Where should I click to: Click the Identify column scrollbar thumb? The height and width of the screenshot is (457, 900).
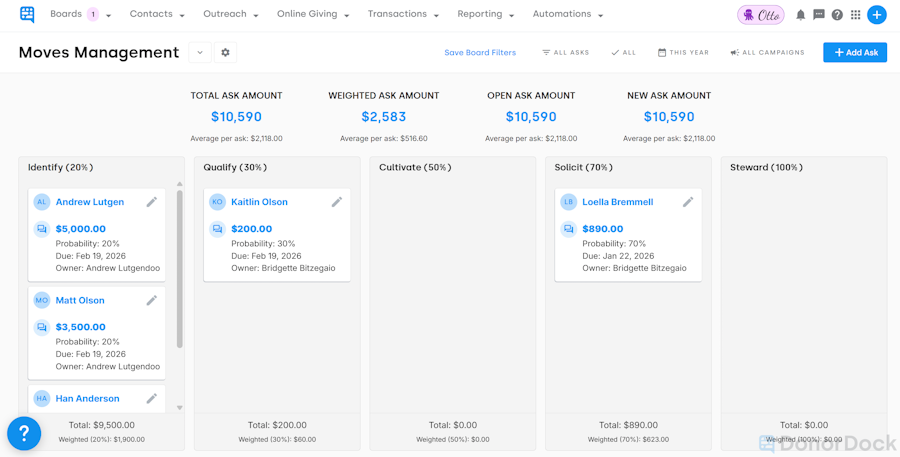click(x=180, y=269)
